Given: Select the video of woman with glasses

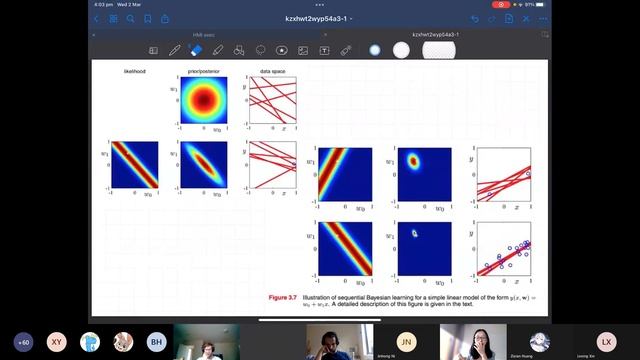Looking at the screenshot, I should click(x=473, y=342).
